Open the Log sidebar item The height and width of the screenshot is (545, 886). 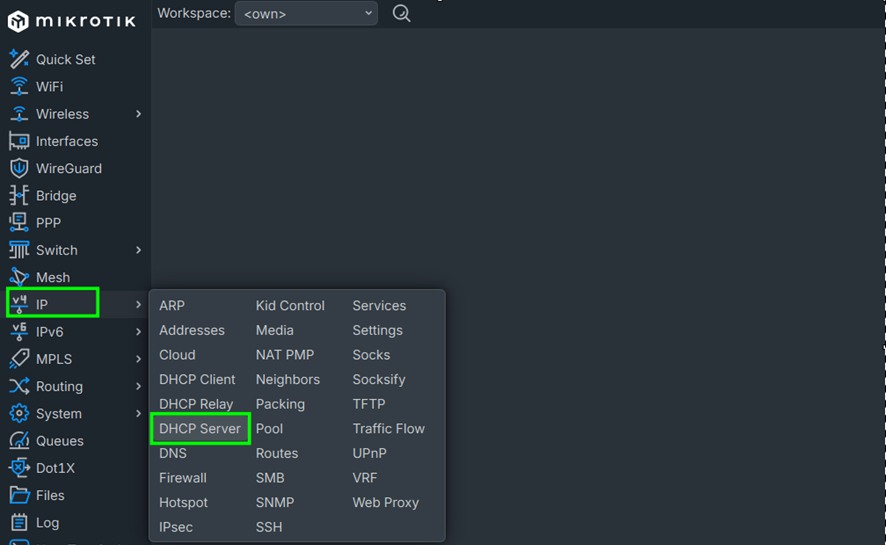47,522
